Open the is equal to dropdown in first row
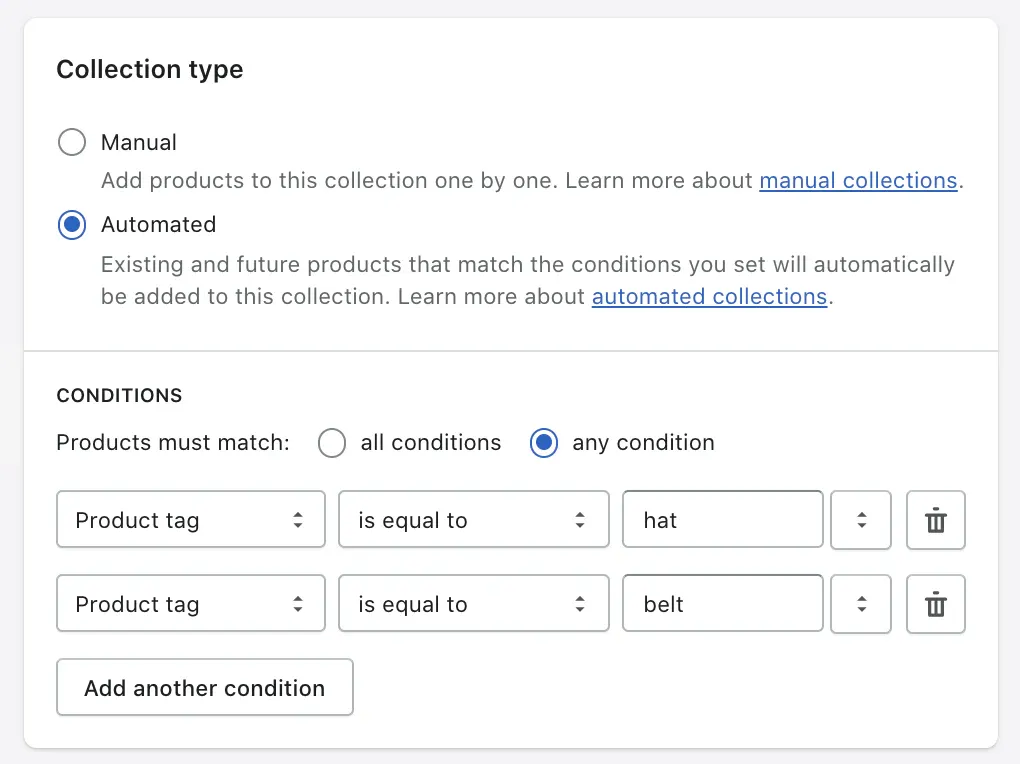This screenshot has height=764, width=1020. click(x=473, y=519)
